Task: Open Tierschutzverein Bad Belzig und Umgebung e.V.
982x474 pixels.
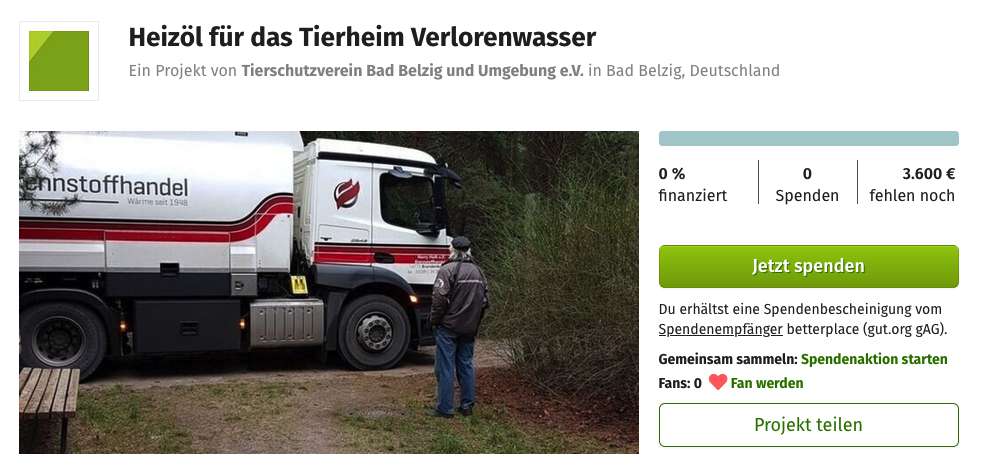Action: tap(412, 71)
